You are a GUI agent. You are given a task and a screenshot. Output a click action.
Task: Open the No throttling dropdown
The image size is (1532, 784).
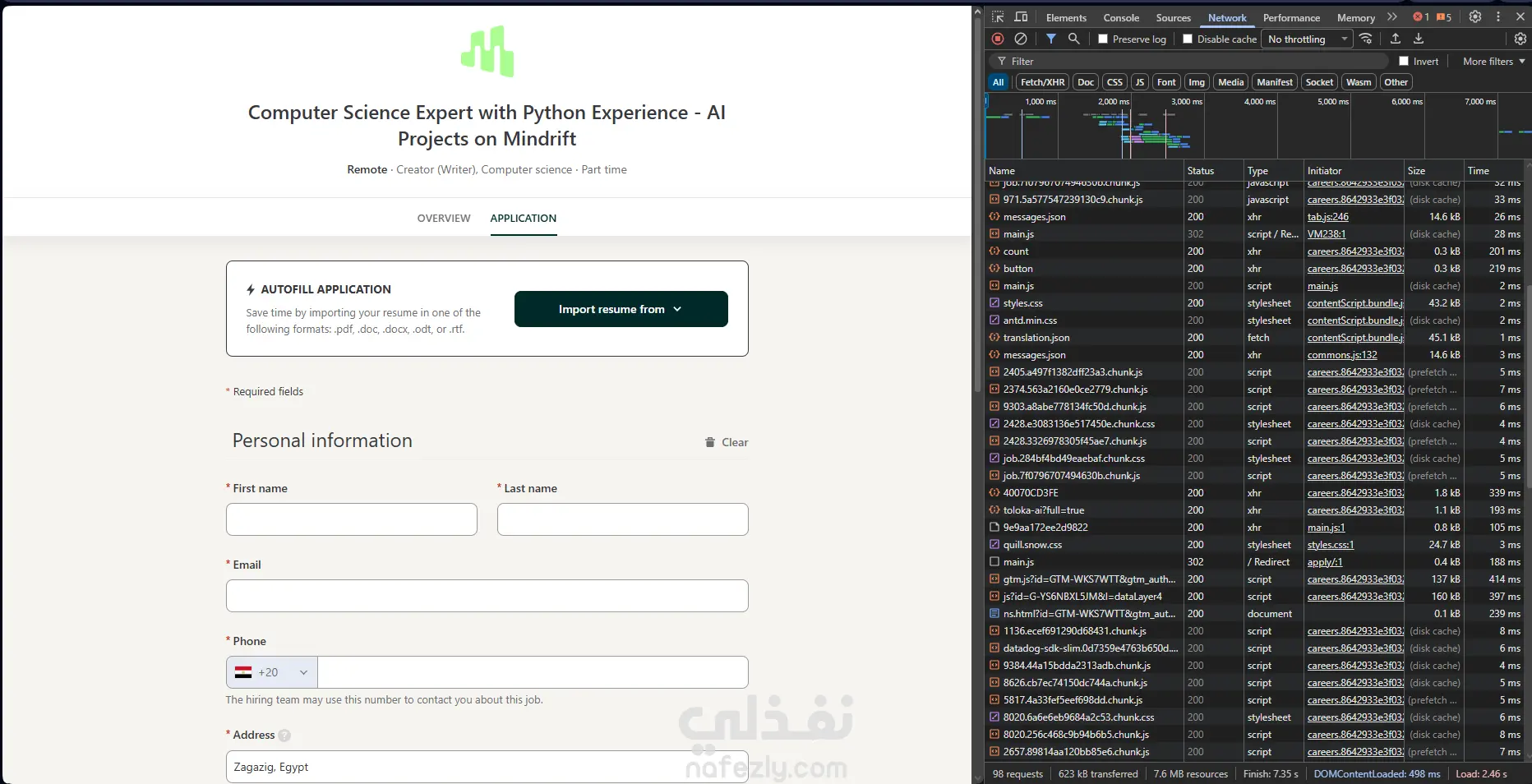pyautogui.click(x=1307, y=39)
